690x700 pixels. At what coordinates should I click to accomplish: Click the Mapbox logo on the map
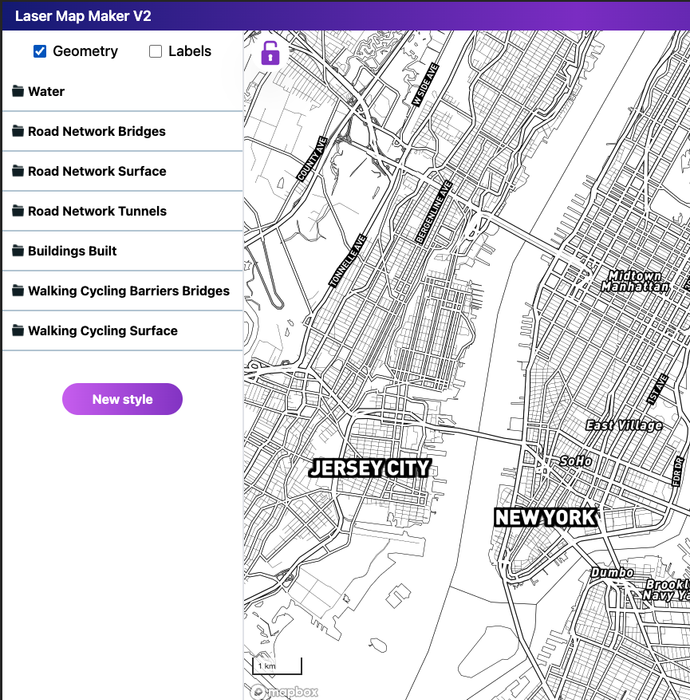click(x=285, y=692)
